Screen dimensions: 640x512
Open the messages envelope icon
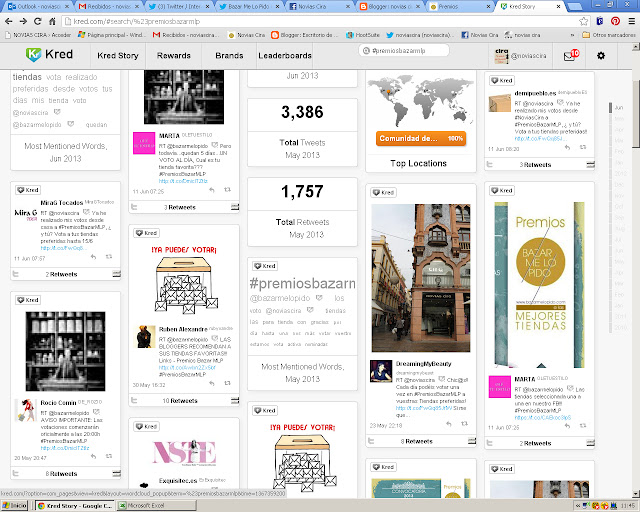(570, 56)
